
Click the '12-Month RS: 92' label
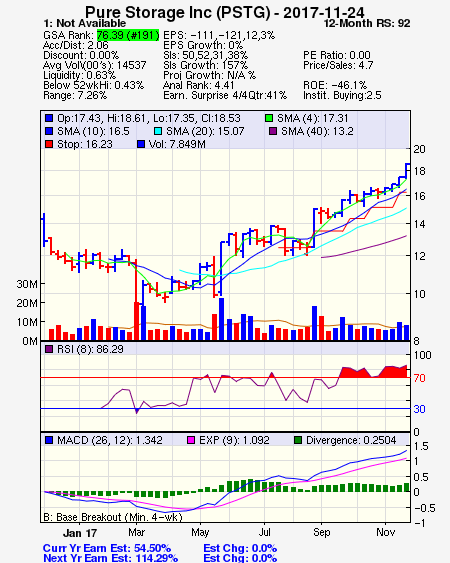(367, 23)
